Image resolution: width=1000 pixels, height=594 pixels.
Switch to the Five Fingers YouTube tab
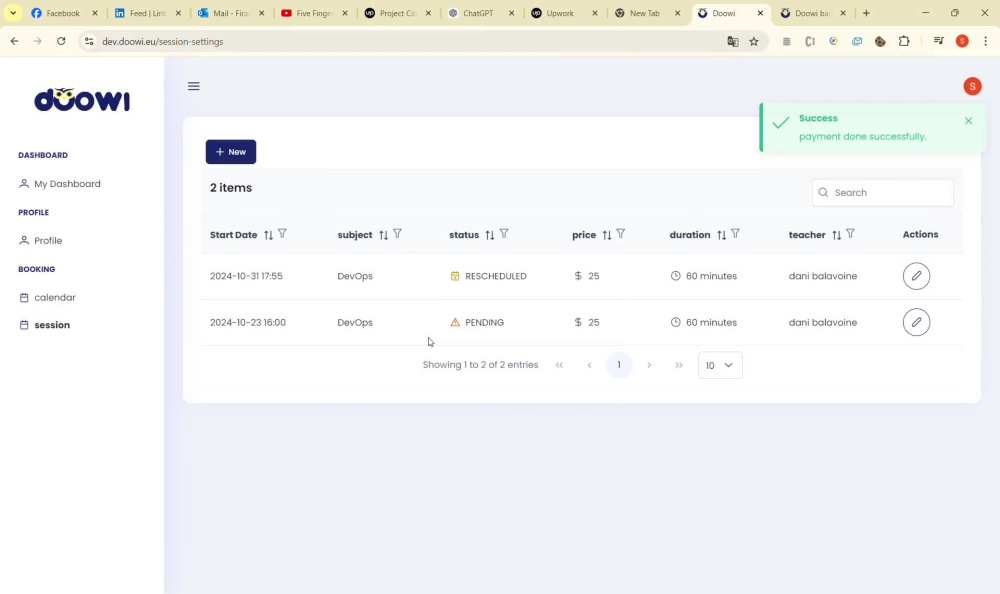click(x=314, y=13)
